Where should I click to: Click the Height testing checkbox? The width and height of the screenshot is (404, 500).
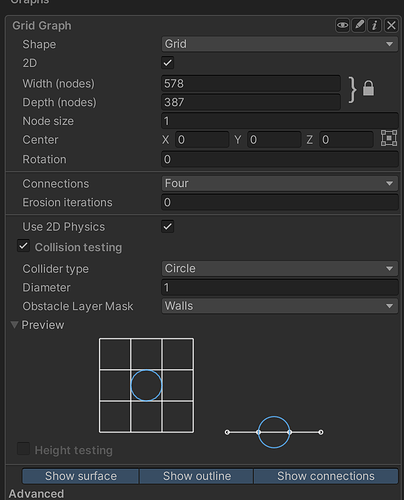(x=23, y=449)
